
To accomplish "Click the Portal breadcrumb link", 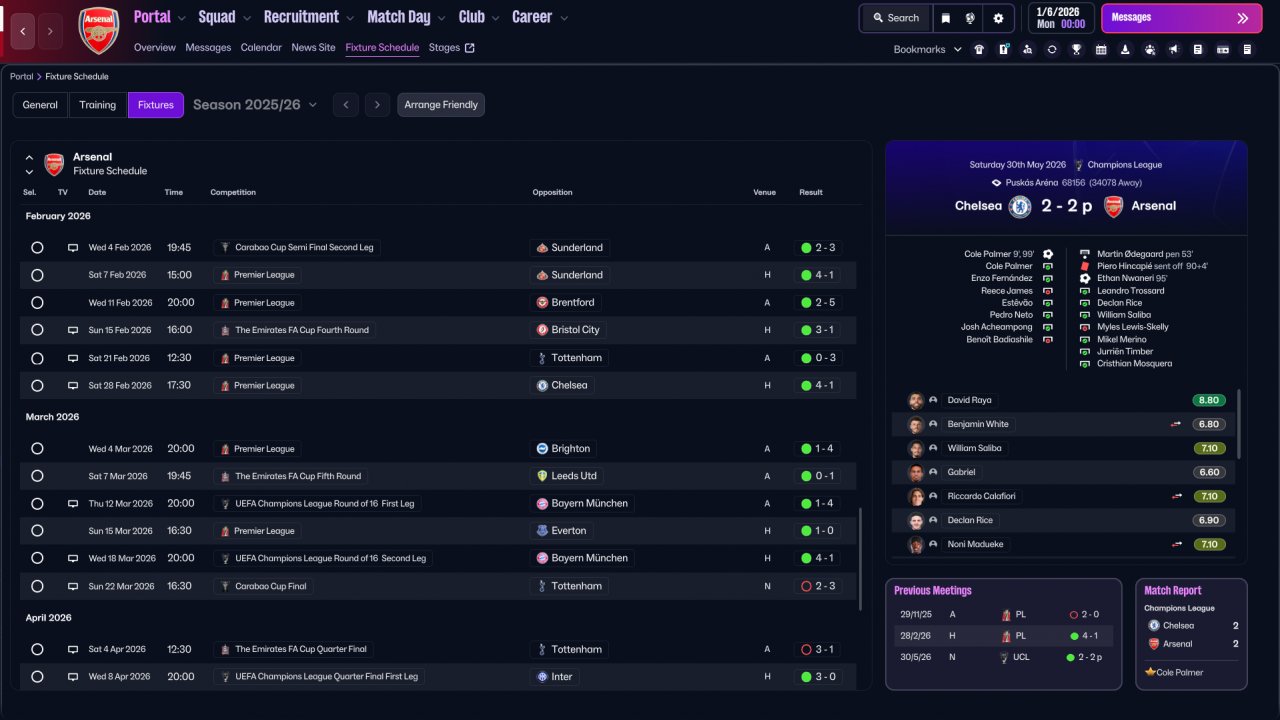I will pyautogui.click(x=20, y=77).
